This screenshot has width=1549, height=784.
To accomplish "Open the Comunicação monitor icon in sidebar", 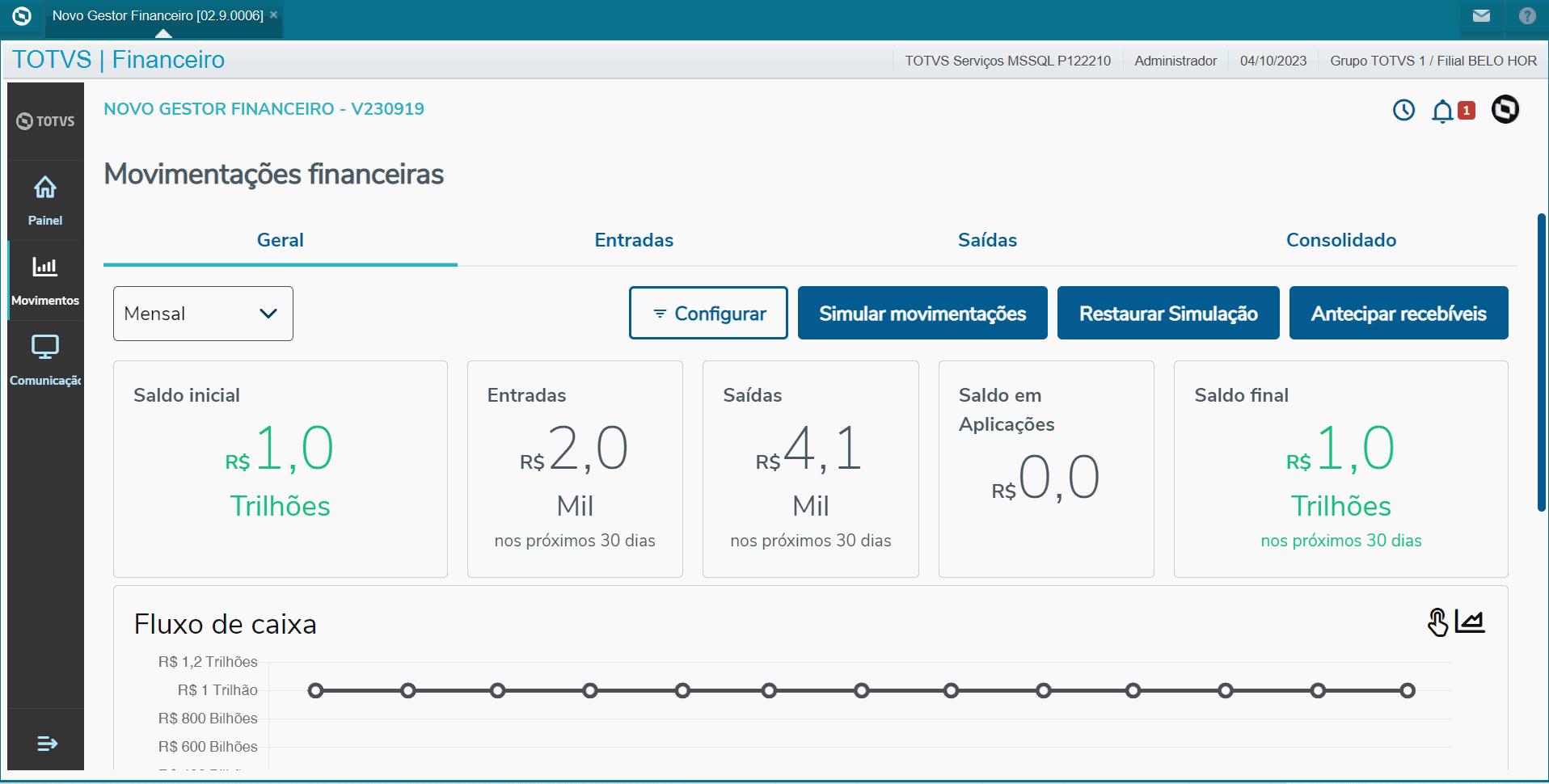I will 45,347.
